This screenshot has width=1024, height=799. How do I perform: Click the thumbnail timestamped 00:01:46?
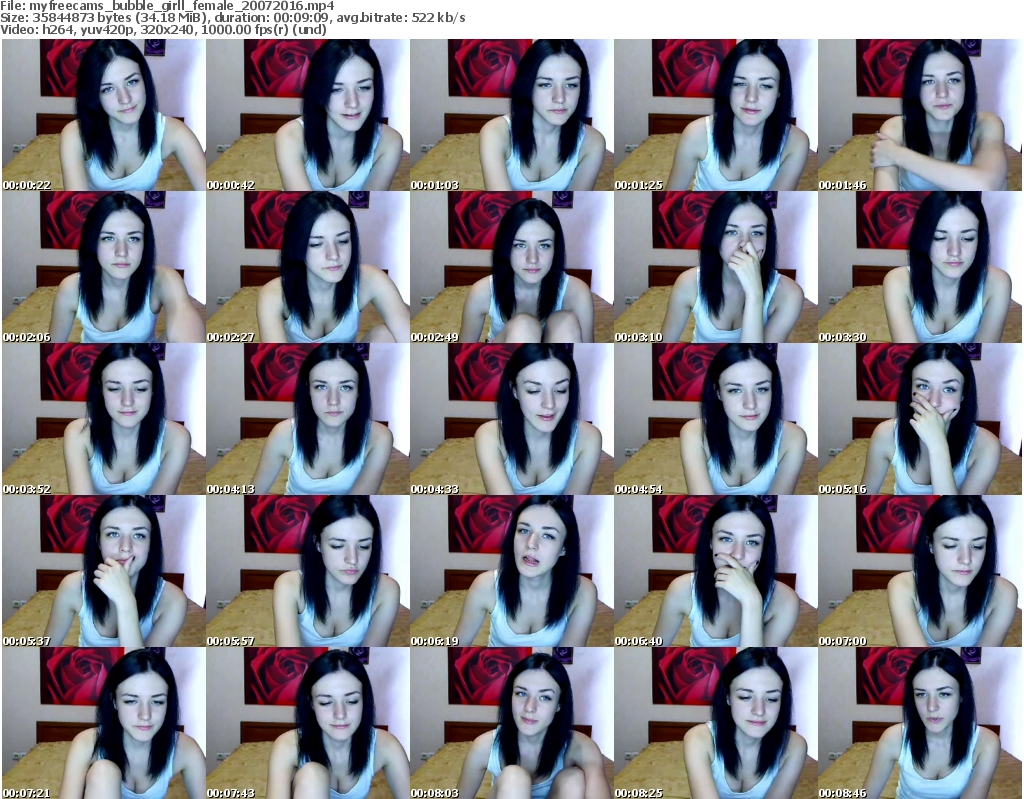[x=920, y=115]
